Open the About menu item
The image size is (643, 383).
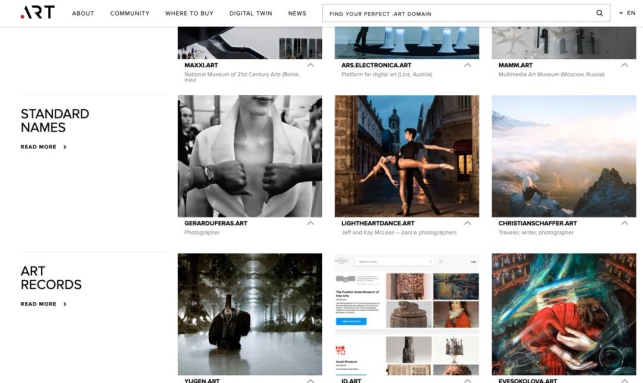click(83, 14)
